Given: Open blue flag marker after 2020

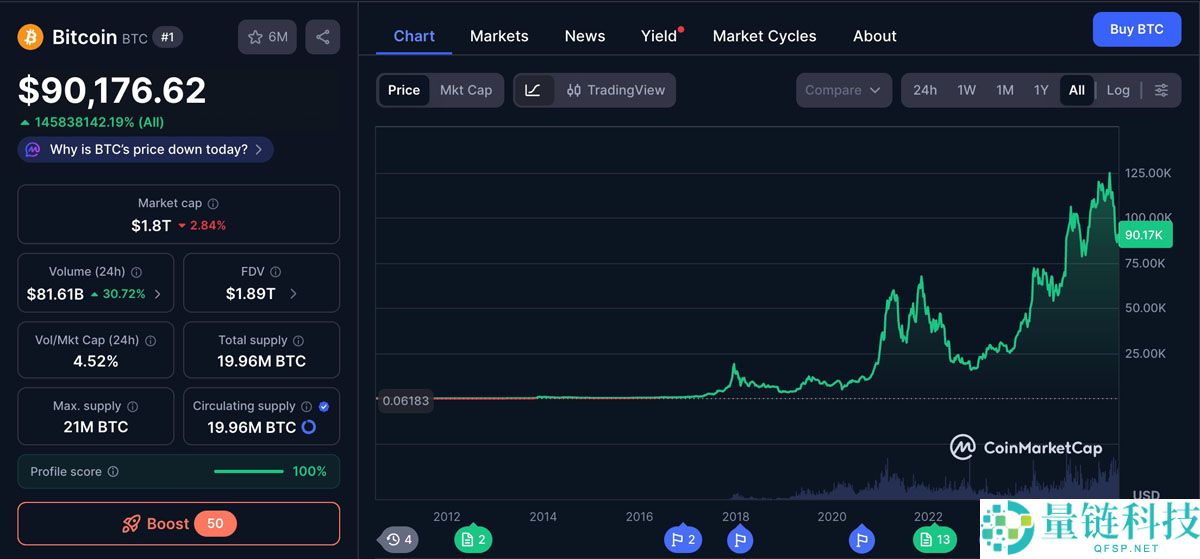Looking at the screenshot, I should (x=862, y=540).
